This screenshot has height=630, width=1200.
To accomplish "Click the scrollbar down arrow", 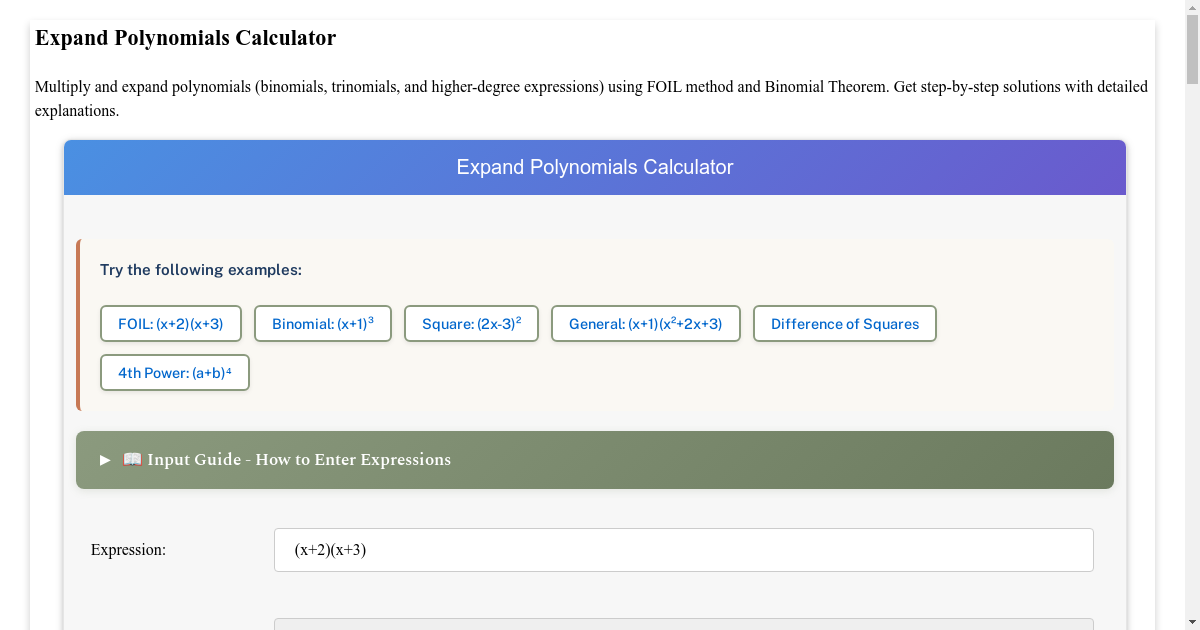I will [x=1191, y=622].
